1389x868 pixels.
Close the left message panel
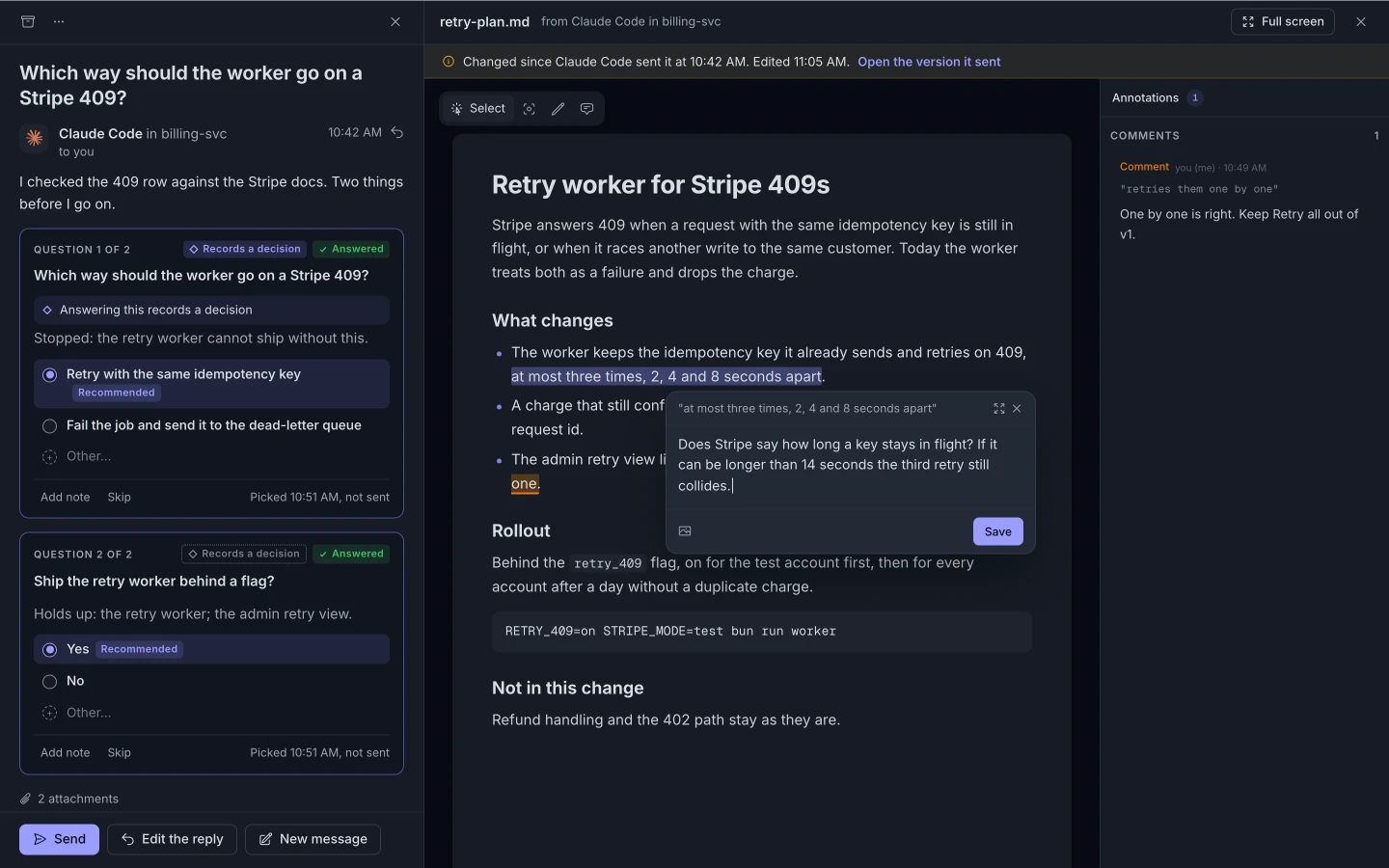coord(395,21)
